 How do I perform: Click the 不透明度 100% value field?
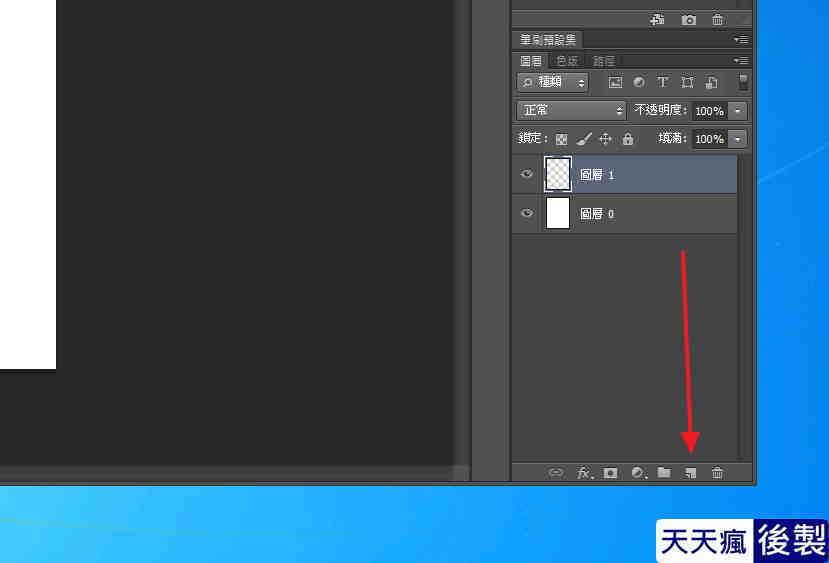709,111
